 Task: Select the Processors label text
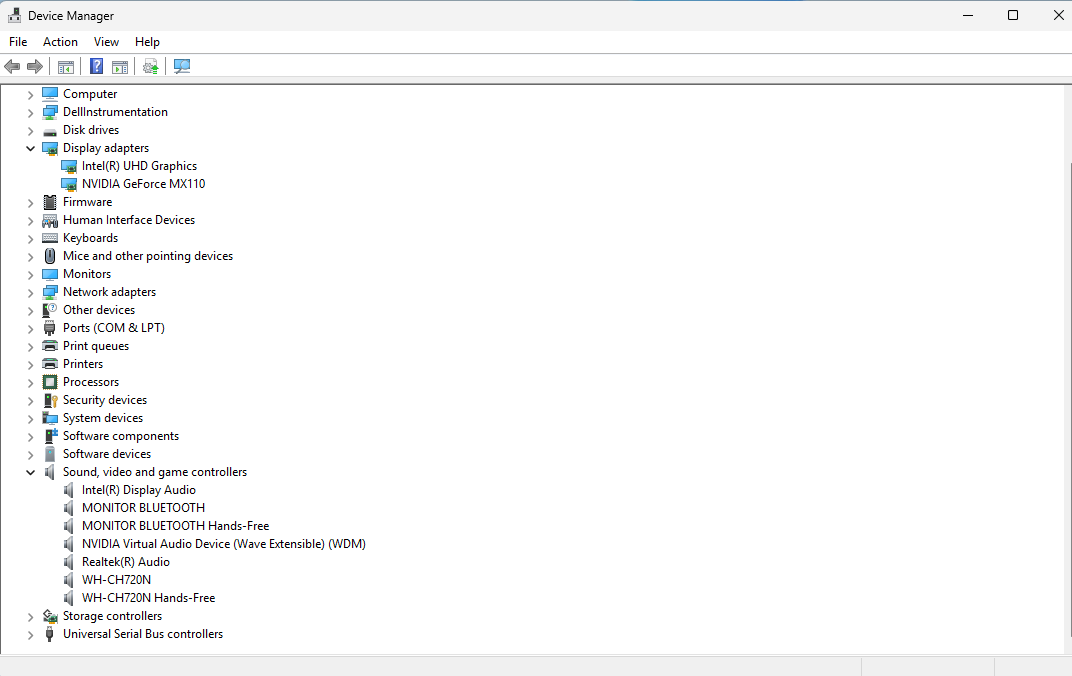coord(91,382)
